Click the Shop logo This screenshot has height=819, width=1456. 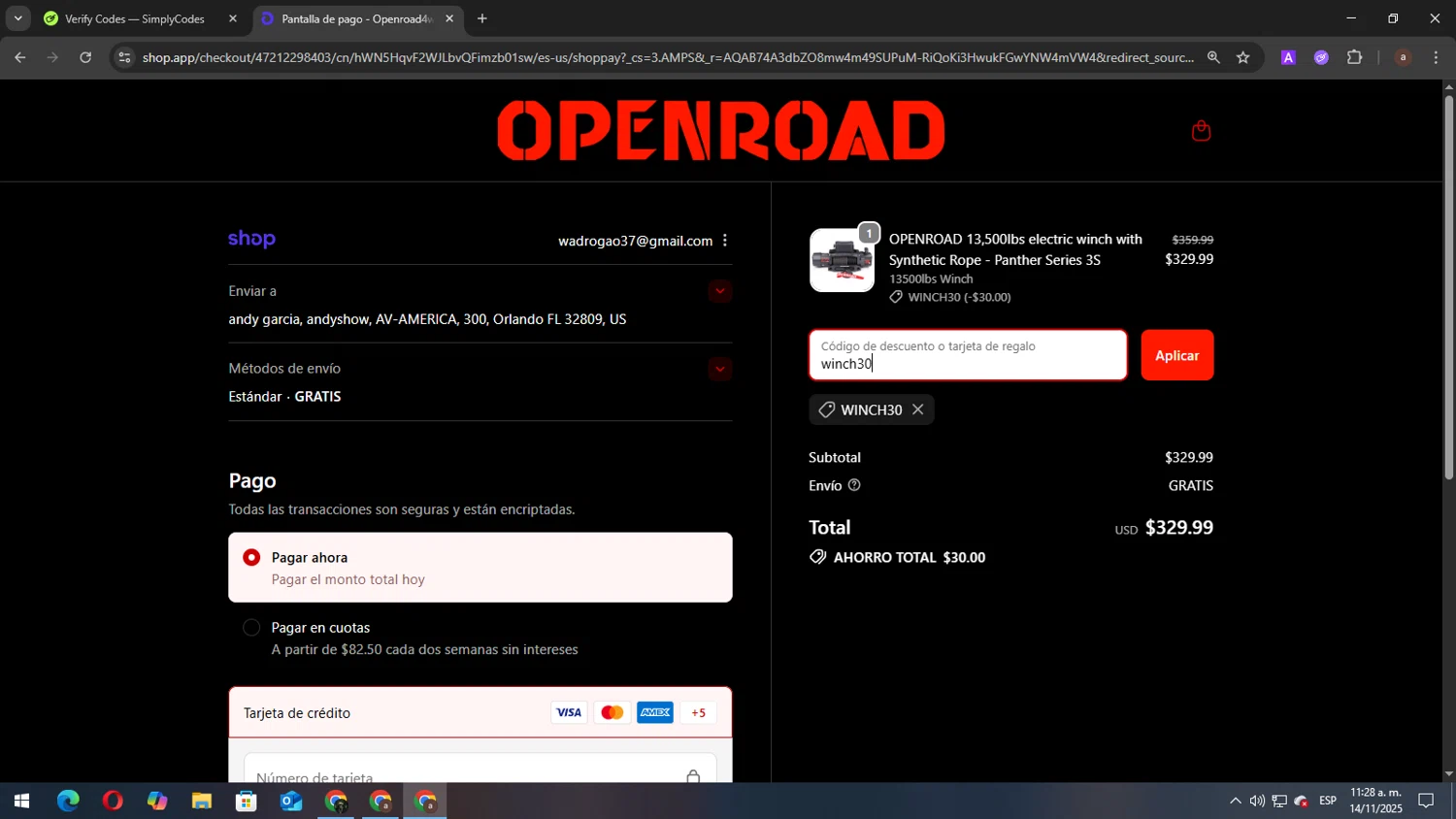tap(252, 240)
